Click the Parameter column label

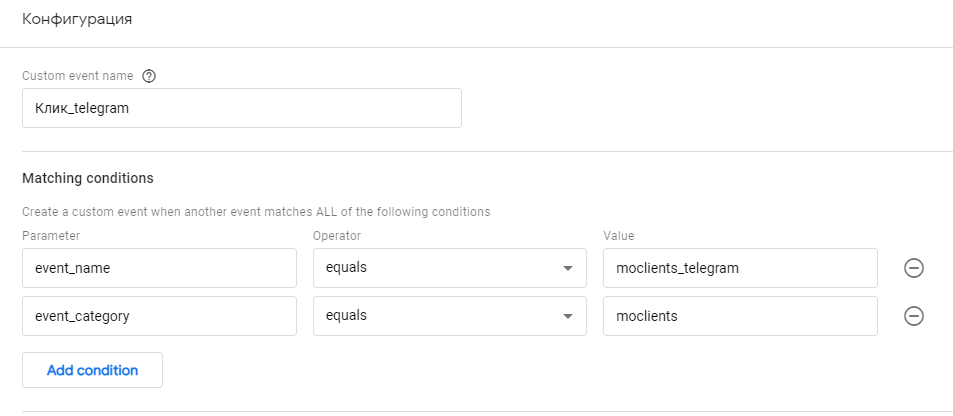50,236
